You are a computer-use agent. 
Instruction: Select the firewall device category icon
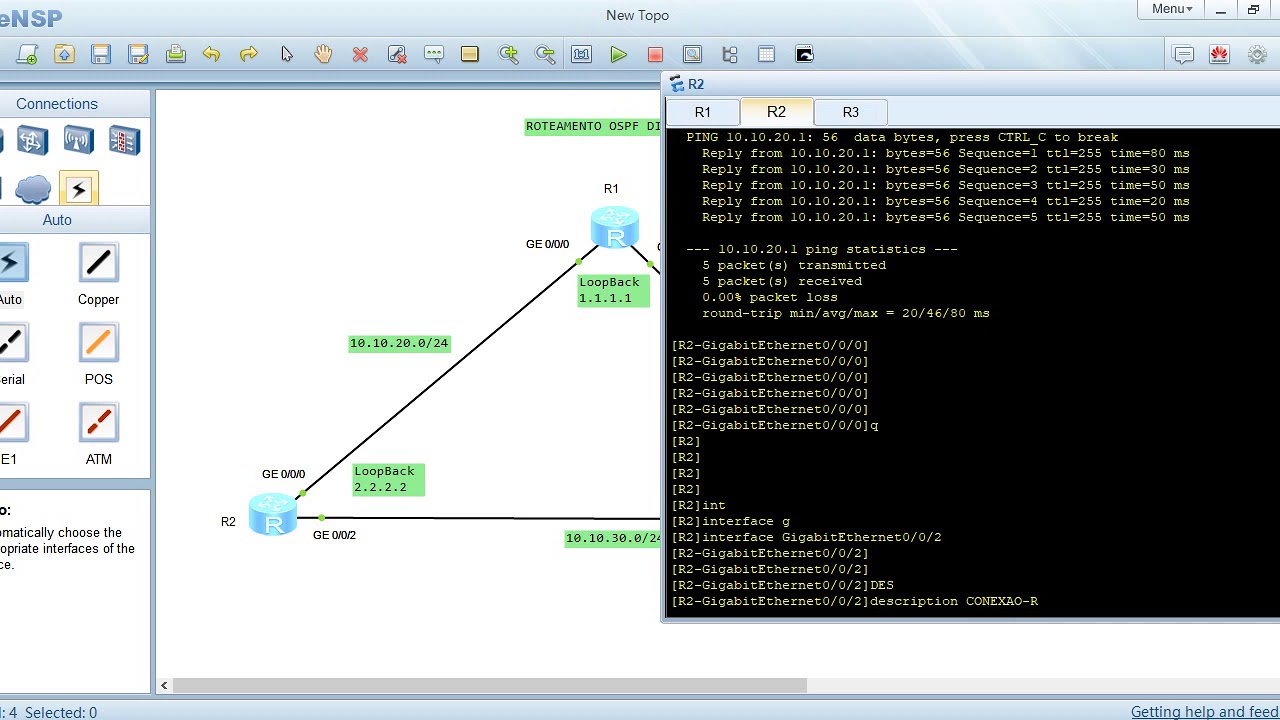click(x=124, y=141)
